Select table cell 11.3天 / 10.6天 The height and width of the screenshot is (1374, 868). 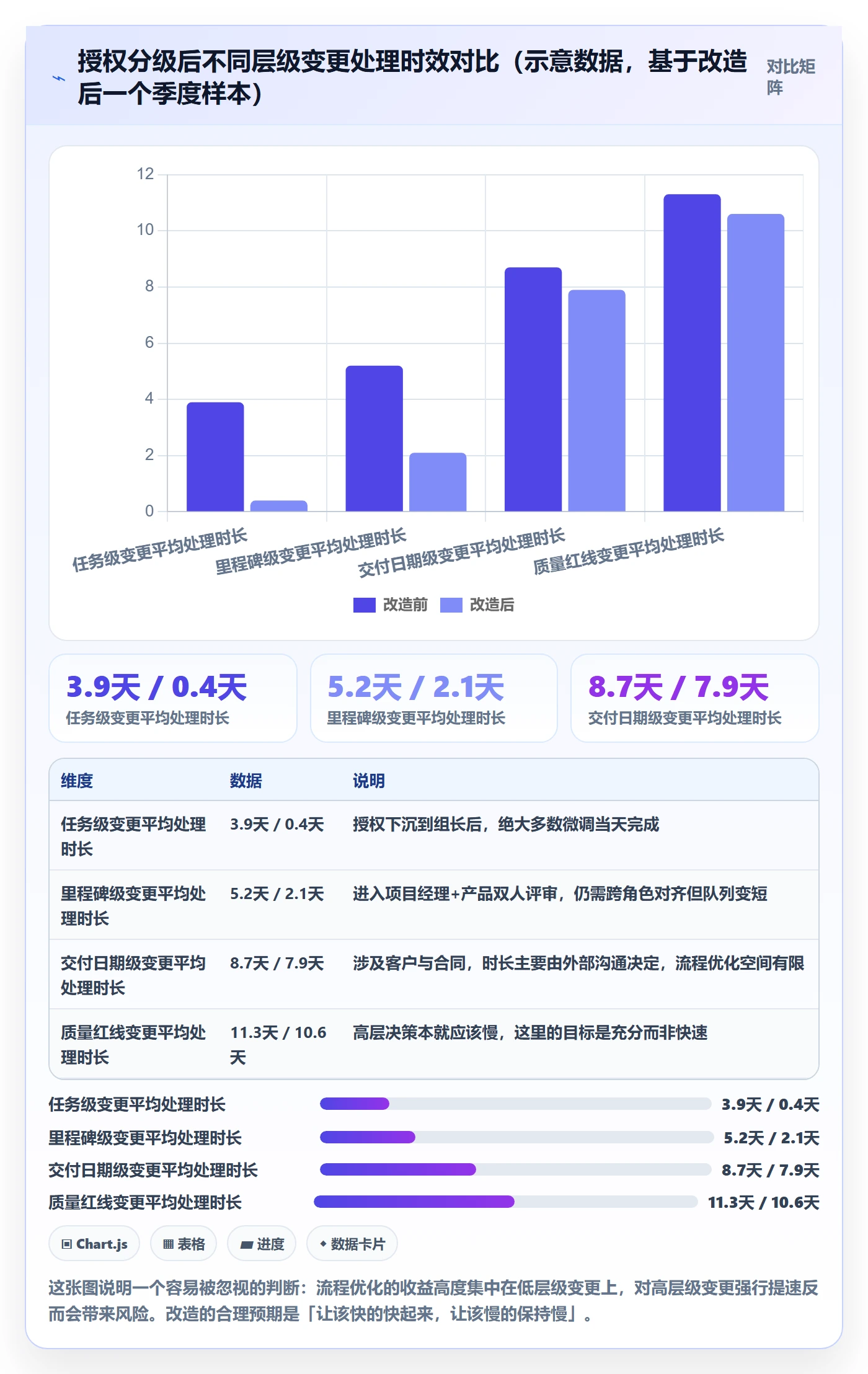click(x=278, y=1044)
